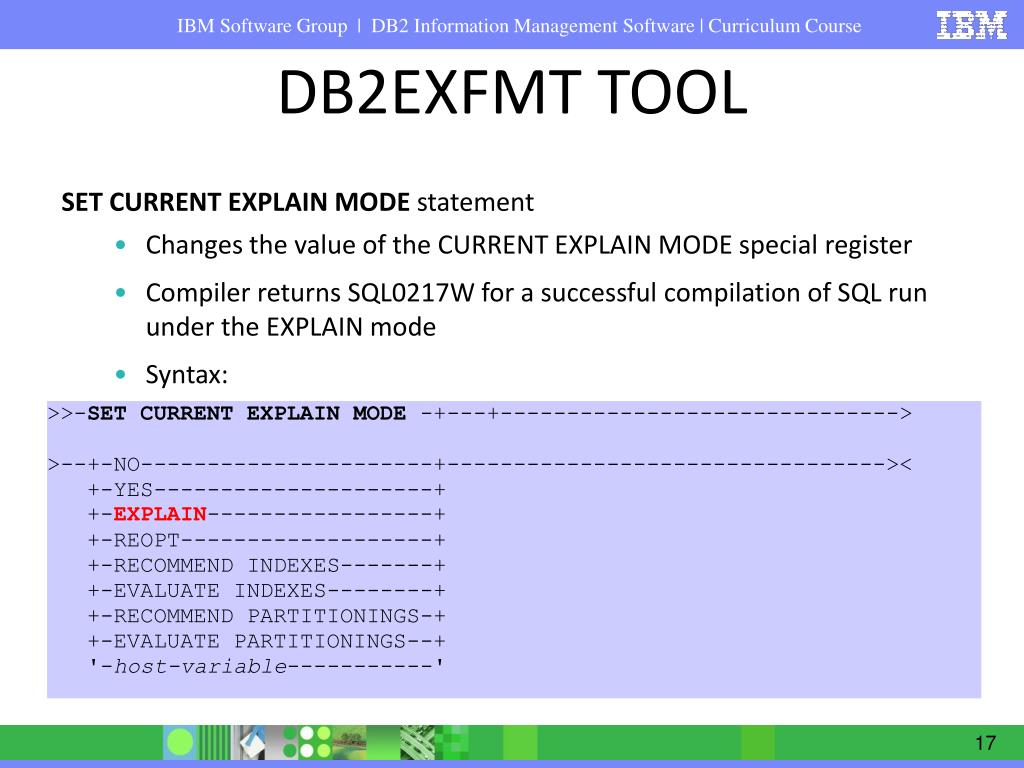Viewport: 1024px width, 768px height.
Task: Click the italic host-variable option
Action: [200, 667]
